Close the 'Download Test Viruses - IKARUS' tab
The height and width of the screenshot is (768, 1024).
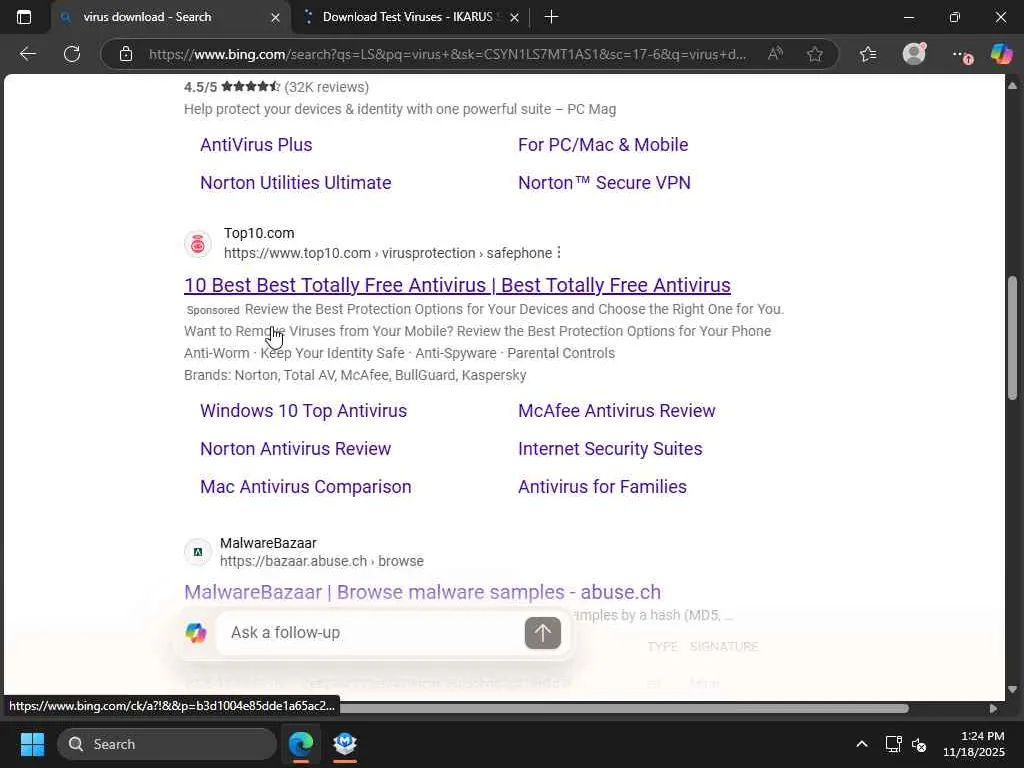click(x=515, y=18)
